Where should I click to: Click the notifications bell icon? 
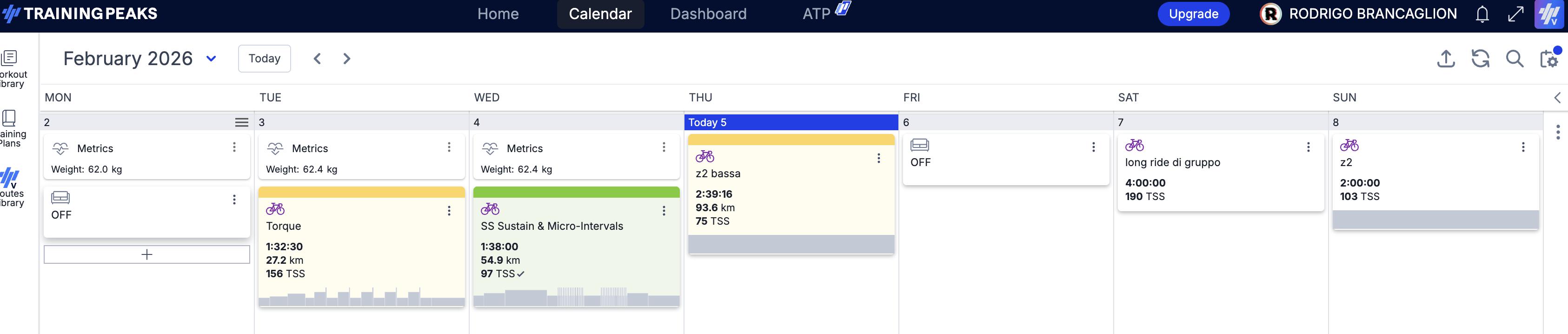click(1482, 14)
